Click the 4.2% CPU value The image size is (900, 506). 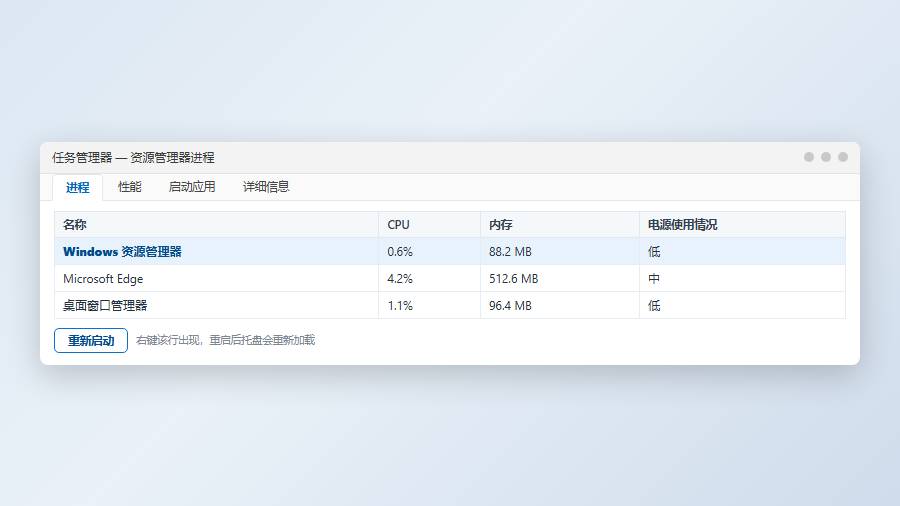point(400,279)
